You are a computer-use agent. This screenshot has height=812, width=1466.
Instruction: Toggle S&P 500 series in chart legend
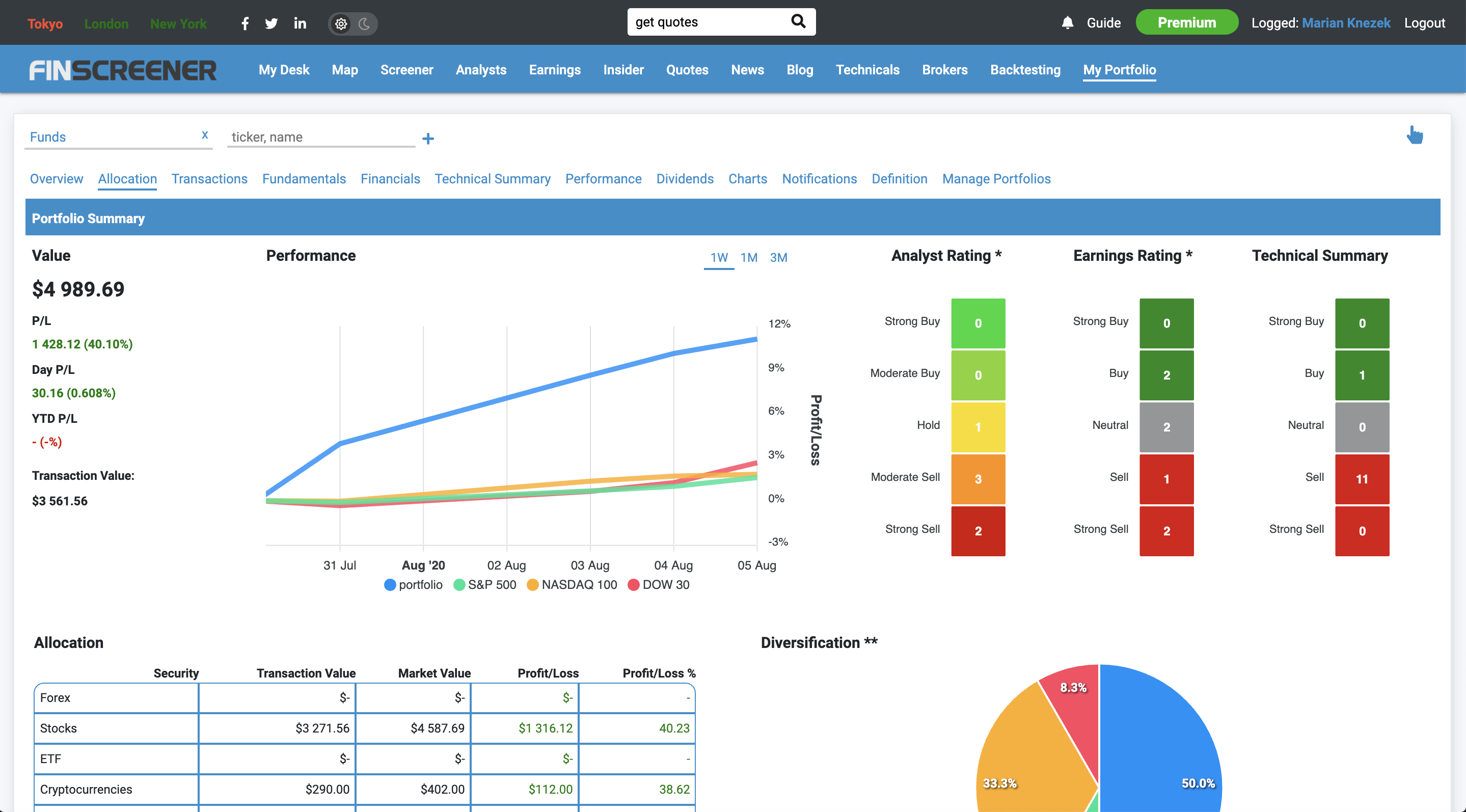[485, 584]
